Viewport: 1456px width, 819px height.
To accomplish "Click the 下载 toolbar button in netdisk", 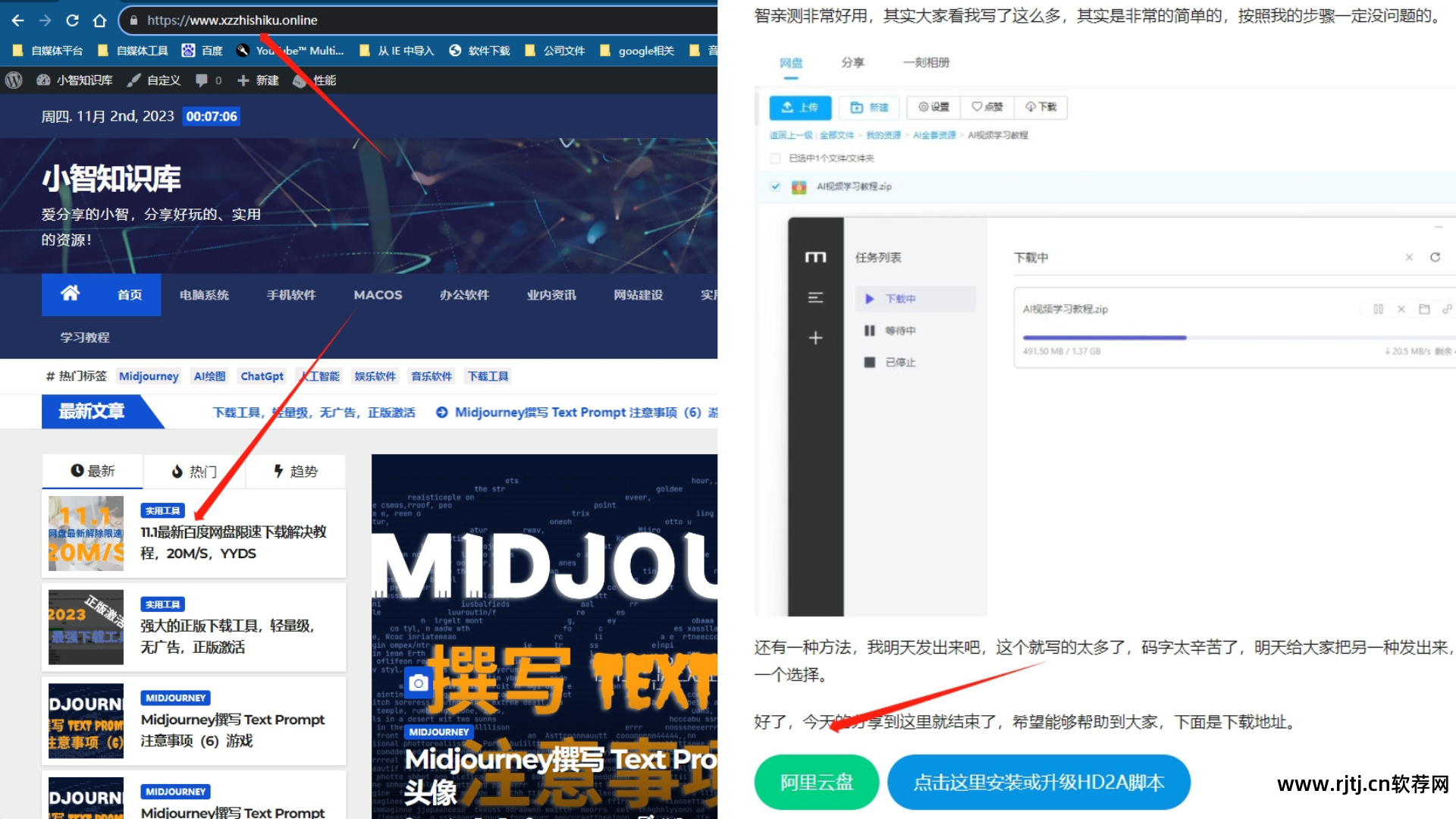I will [1040, 107].
